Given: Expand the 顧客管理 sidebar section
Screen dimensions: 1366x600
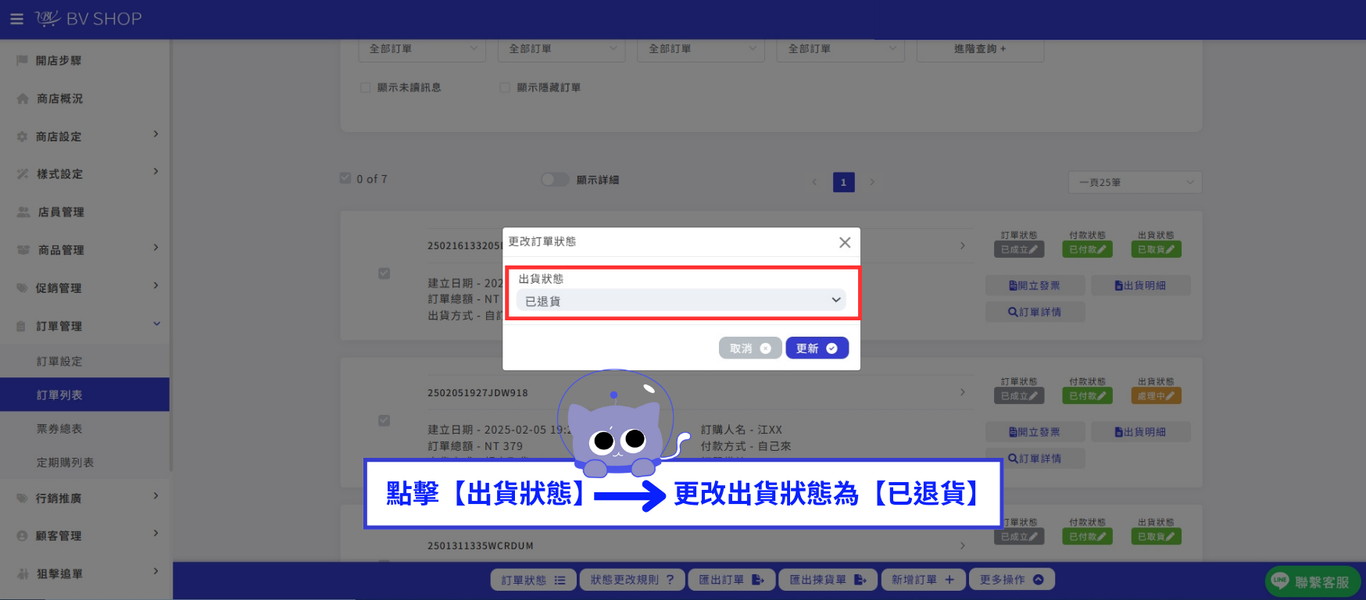Looking at the screenshot, I should click(x=85, y=536).
